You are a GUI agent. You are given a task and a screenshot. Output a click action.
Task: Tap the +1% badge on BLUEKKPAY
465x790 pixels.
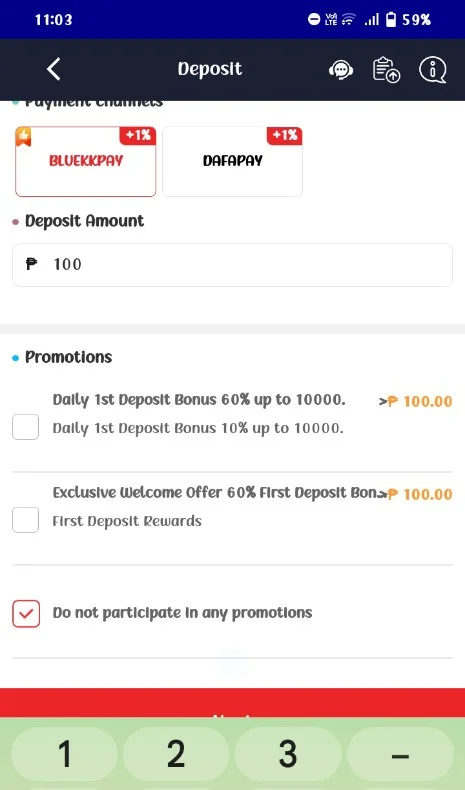point(138,135)
